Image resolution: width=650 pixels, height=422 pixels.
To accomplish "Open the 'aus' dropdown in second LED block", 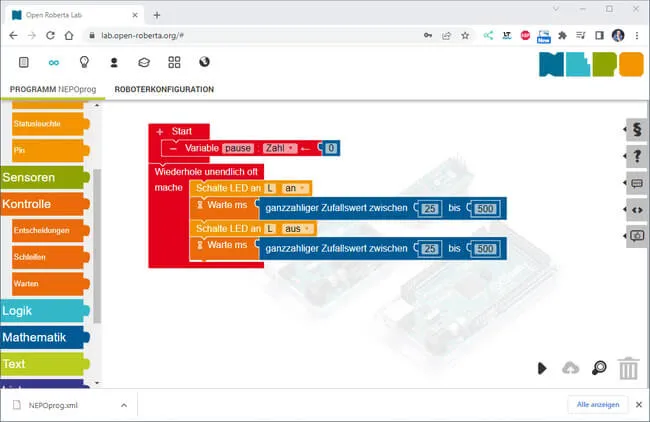I will 296,228.
